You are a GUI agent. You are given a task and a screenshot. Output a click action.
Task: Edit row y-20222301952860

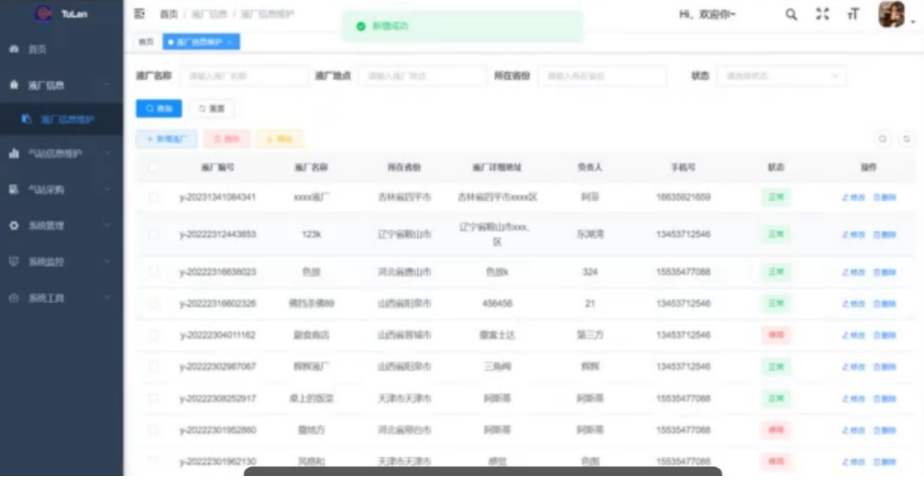coord(853,431)
